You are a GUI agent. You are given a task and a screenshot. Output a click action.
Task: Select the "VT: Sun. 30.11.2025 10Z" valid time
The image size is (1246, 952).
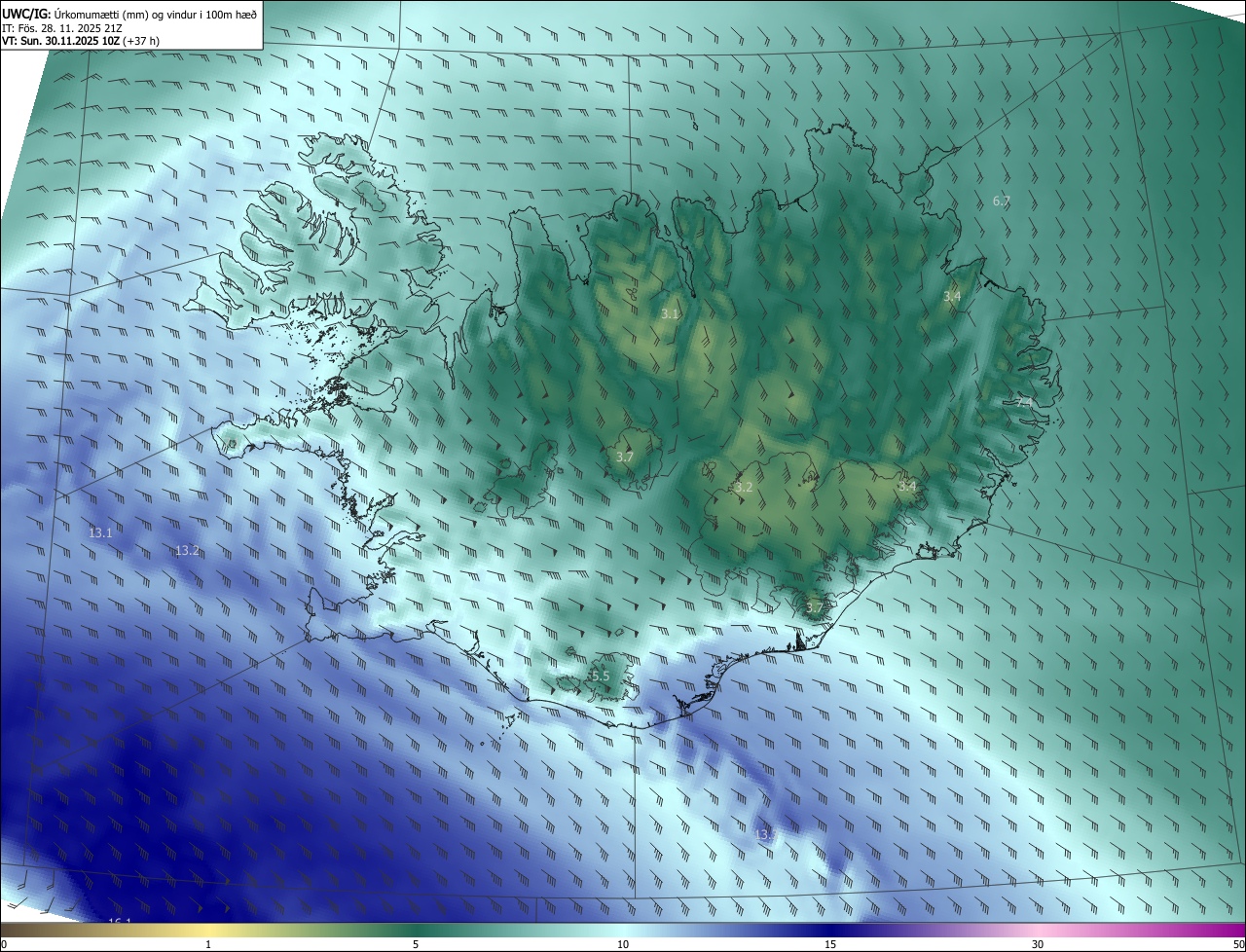[x=60, y=41]
